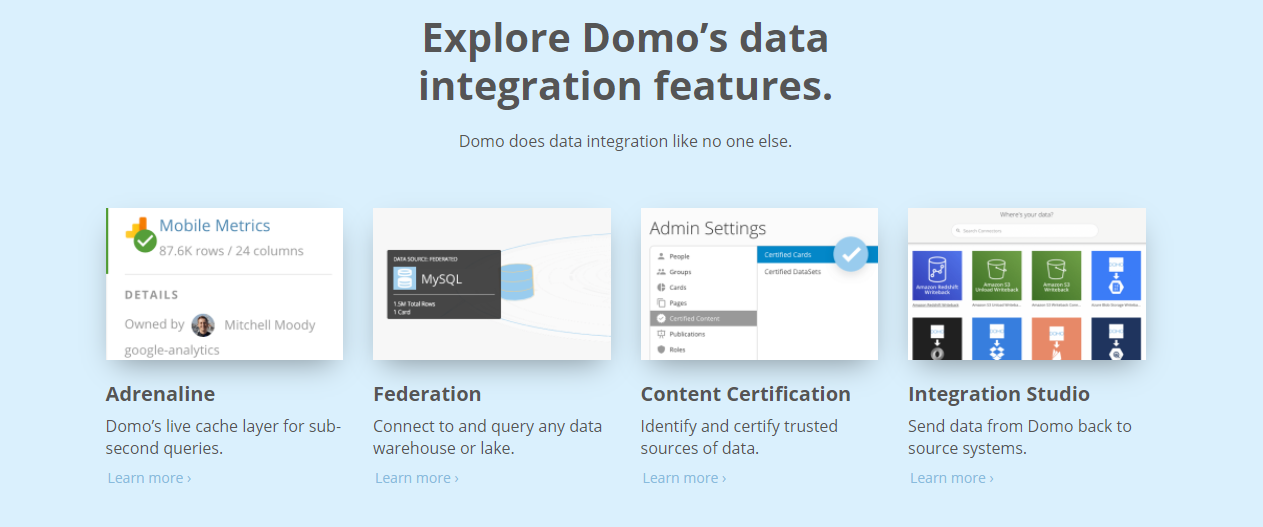This screenshot has height=527, width=1263.
Task: Click "Domo's live cache layer for sub-second queries."
Action: click(224, 437)
